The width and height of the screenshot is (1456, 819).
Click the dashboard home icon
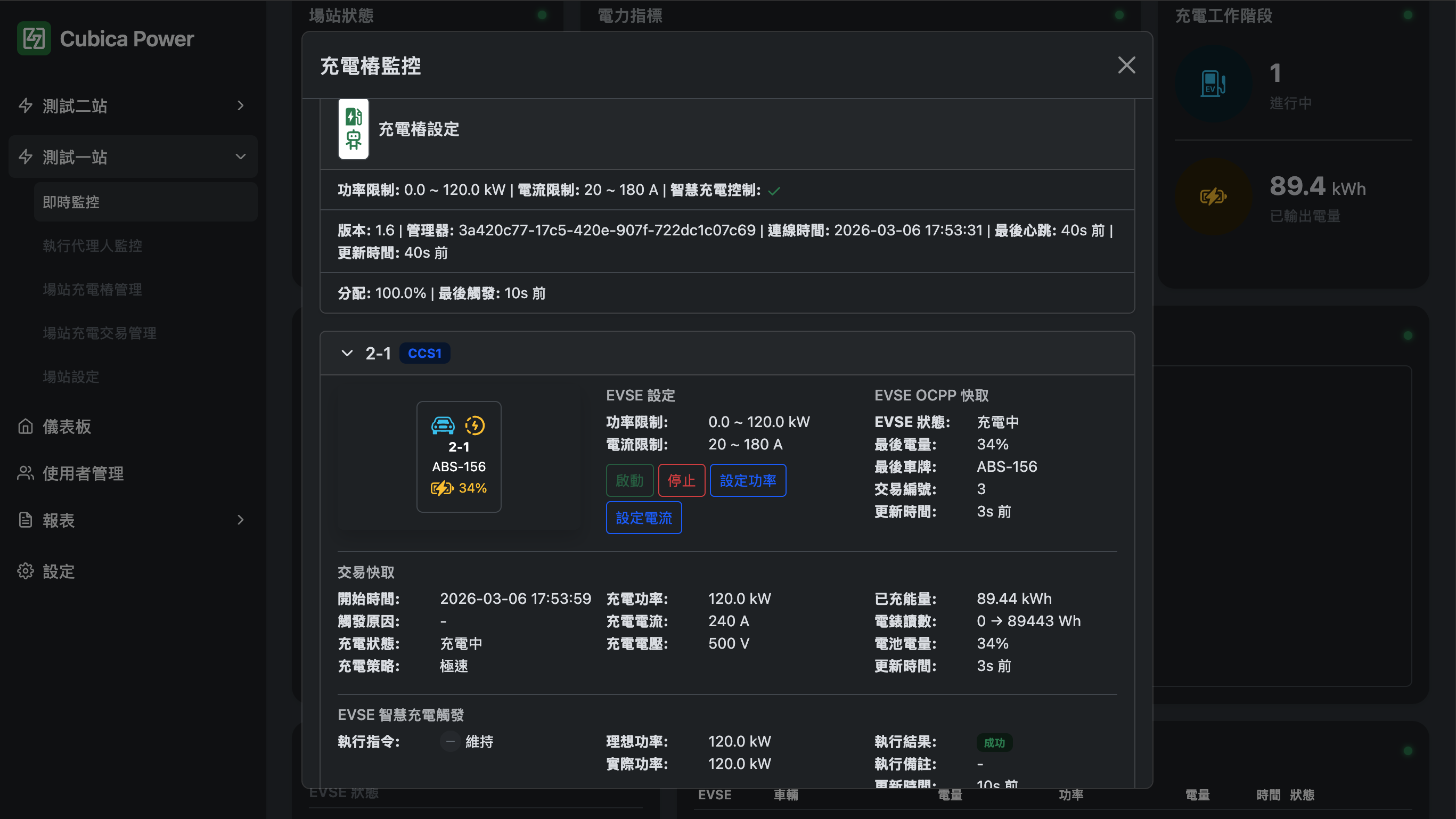coord(26,426)
